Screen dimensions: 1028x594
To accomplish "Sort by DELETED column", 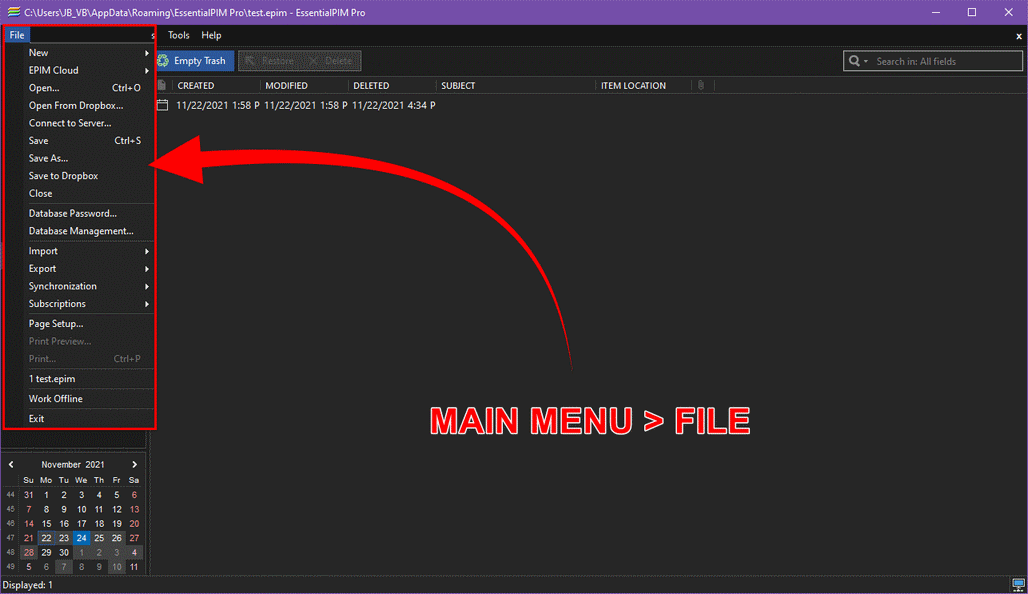I will tap(371, 85).
